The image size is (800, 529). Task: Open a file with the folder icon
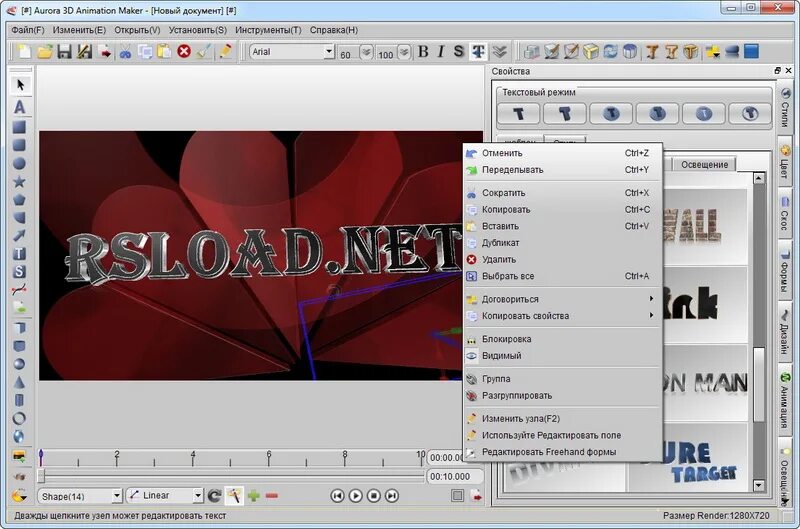point(44,52)
